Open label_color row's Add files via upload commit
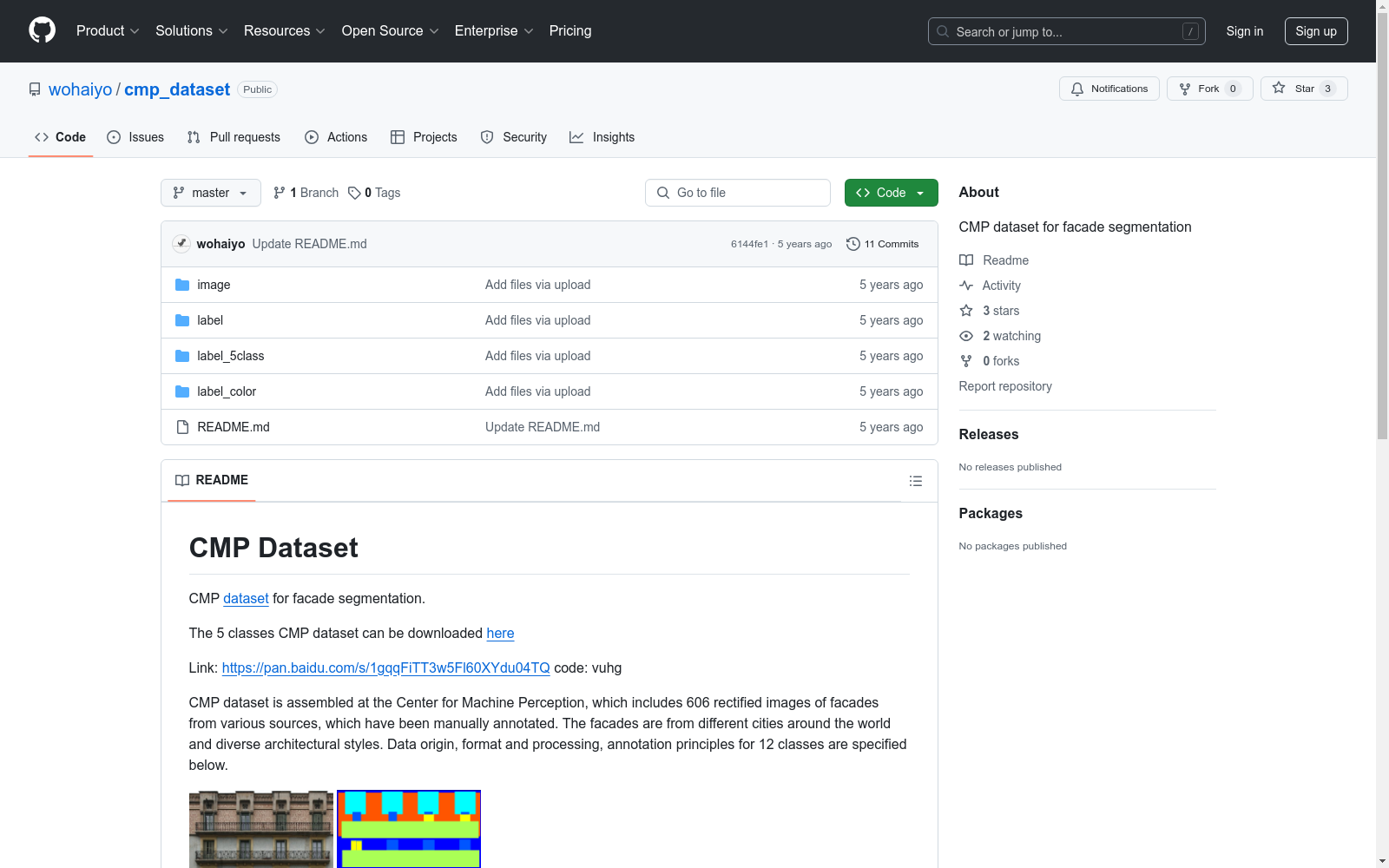 [538, 391]
